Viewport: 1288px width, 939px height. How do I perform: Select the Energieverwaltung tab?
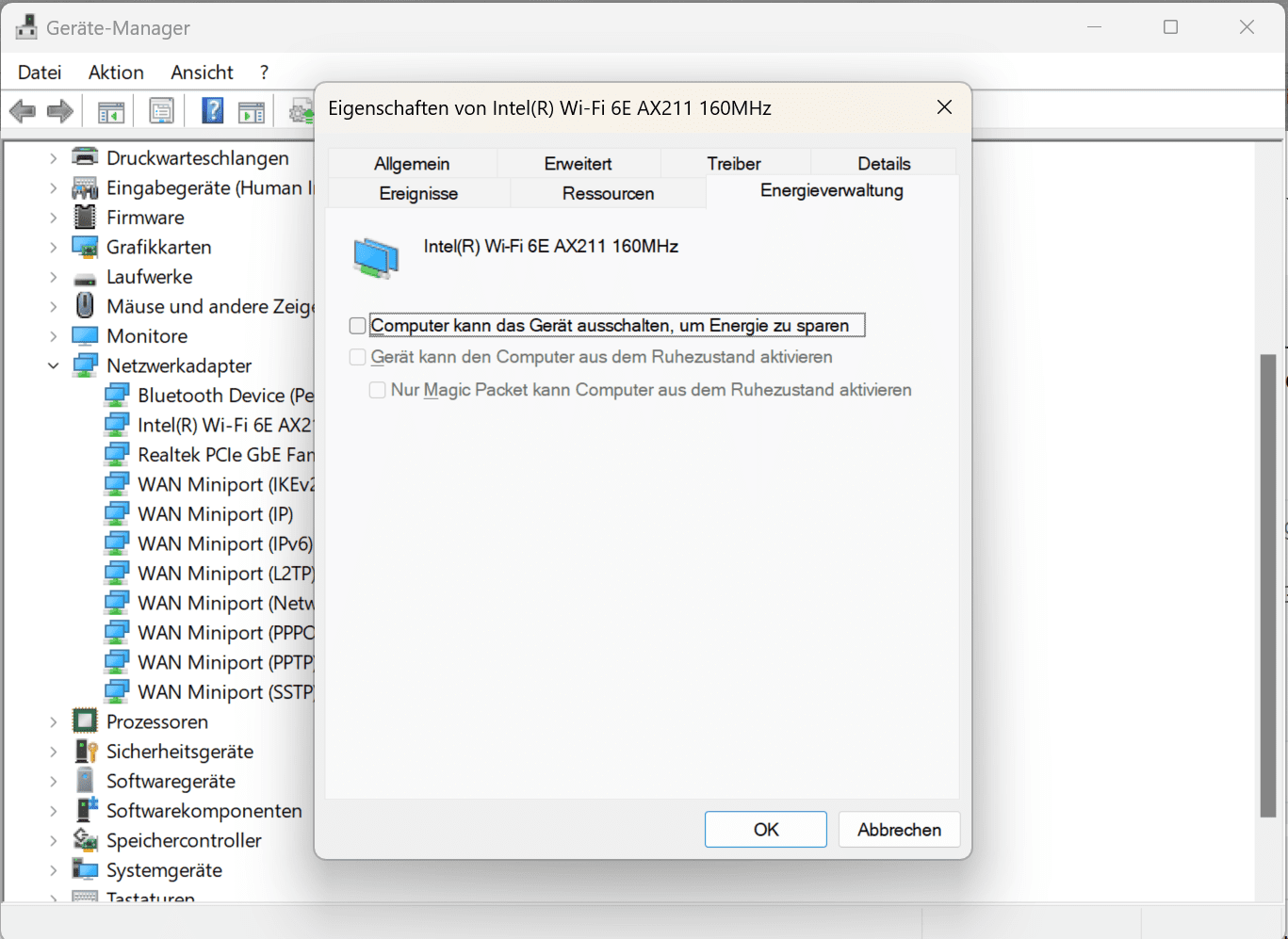[832, 191]
